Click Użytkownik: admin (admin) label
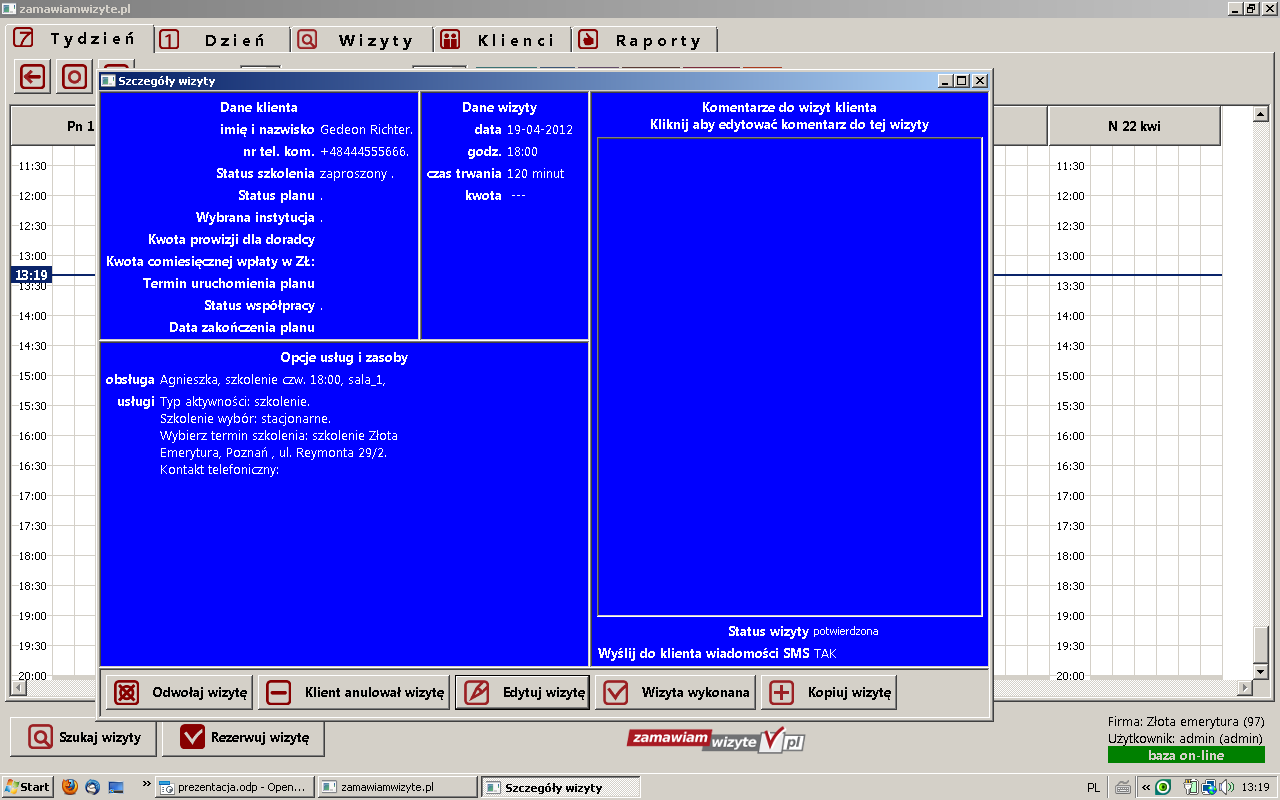The width and height of the screenshot is (1280, 800). click(x=1186, y=738)
